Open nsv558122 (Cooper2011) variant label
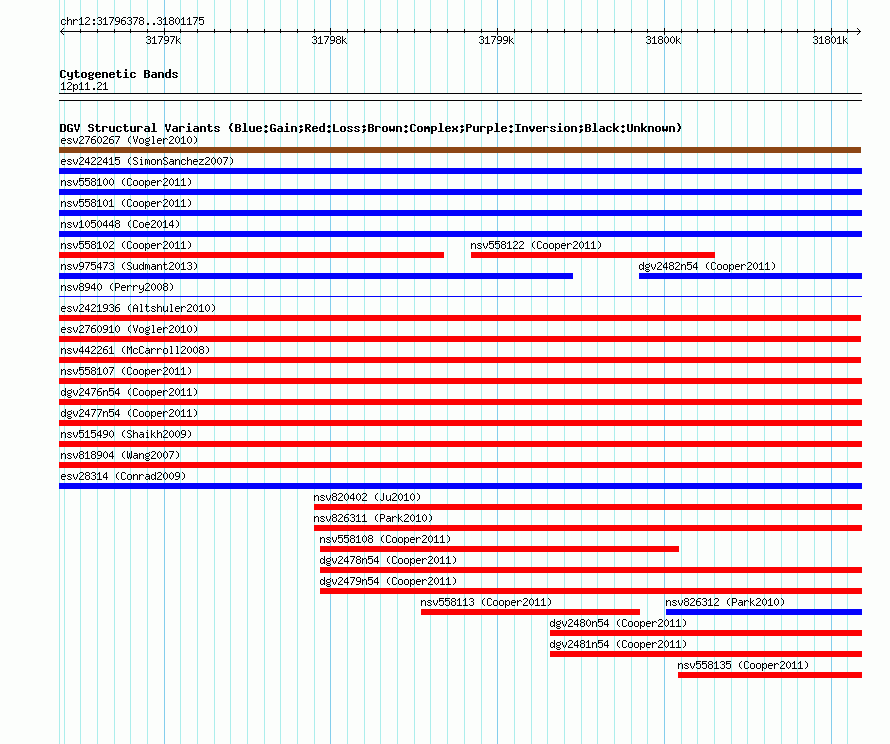 536,245
